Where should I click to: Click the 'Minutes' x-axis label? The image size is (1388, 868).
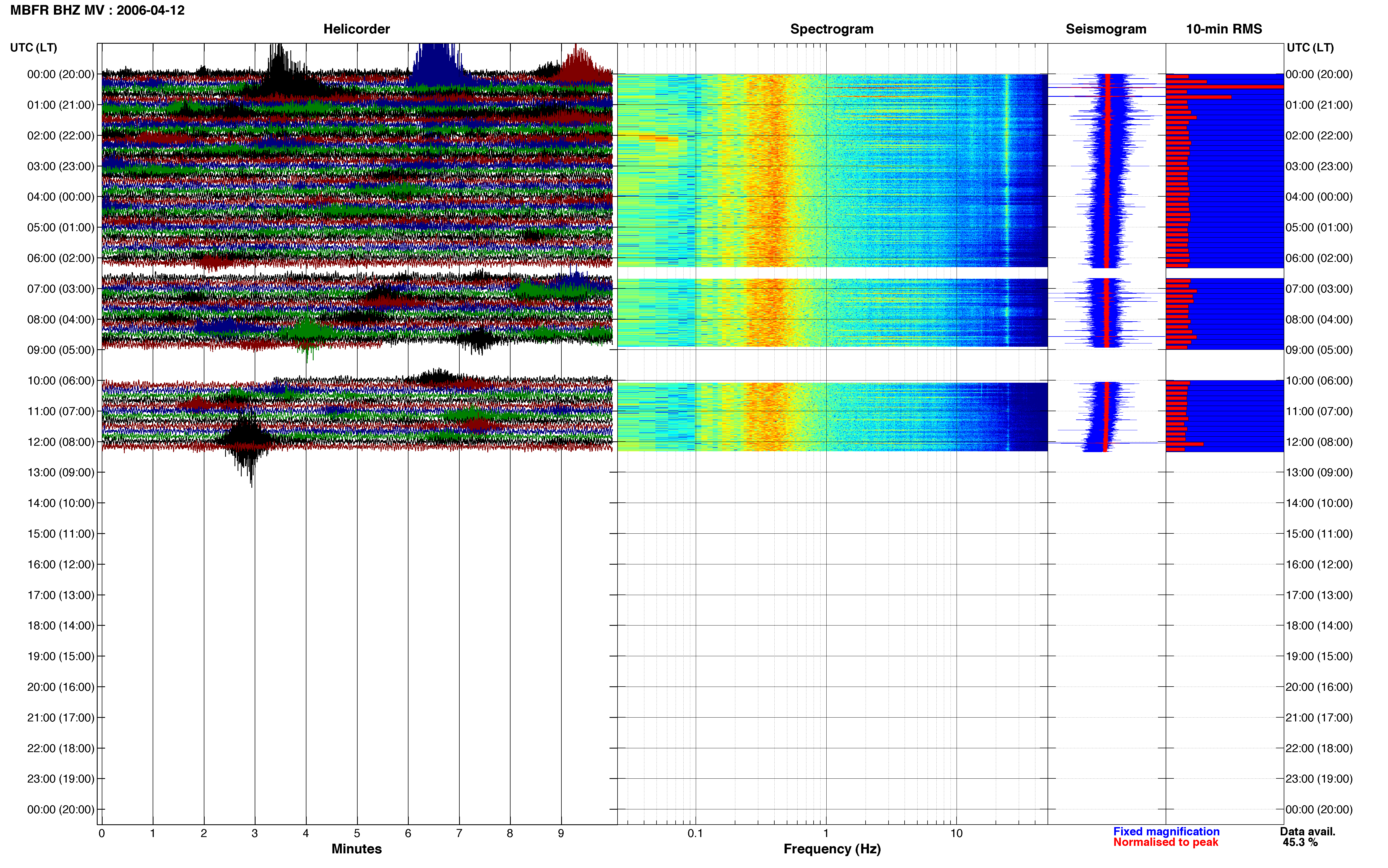click(x=356, y=849)
